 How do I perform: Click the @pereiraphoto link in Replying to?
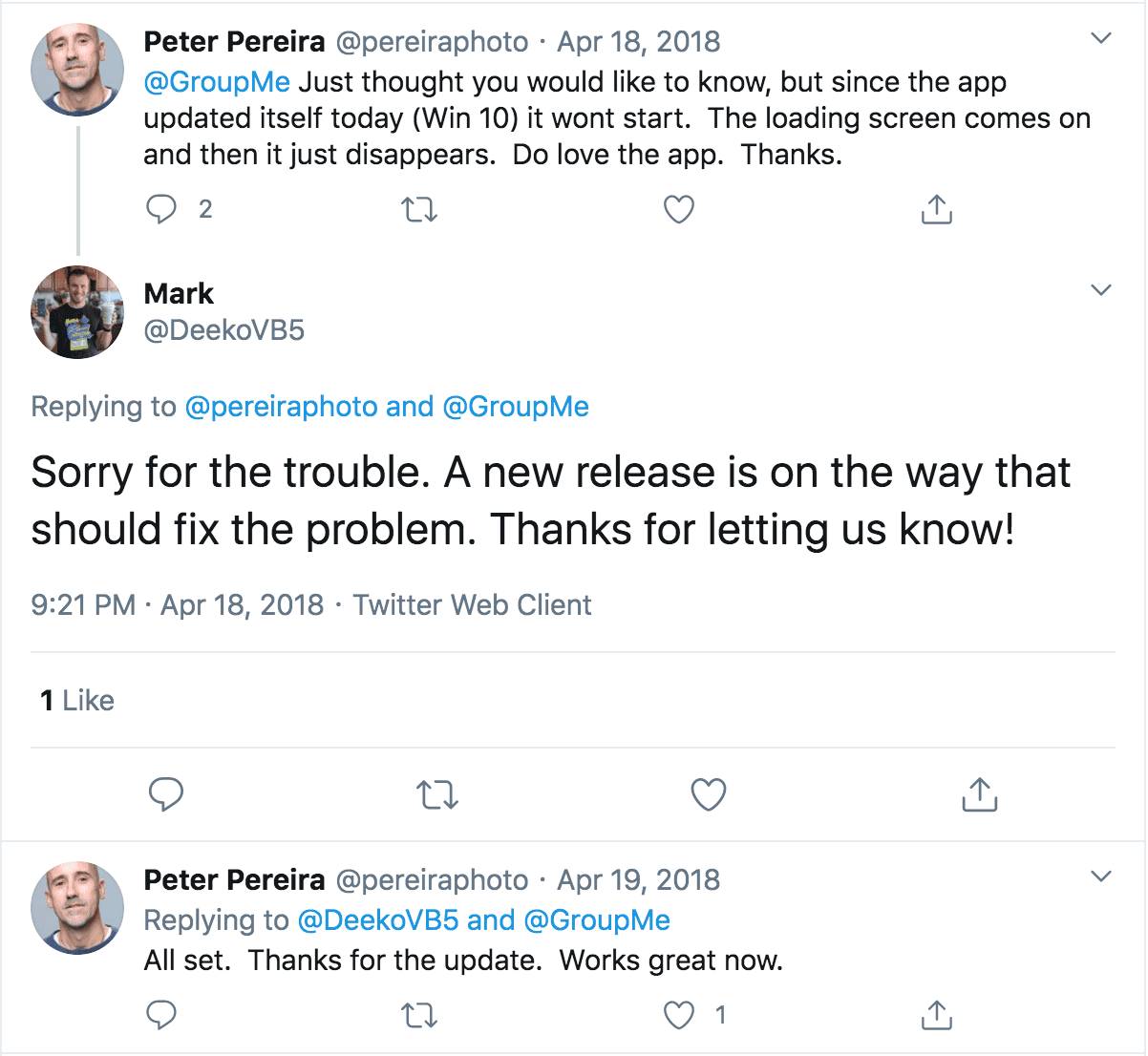(x=281, y=407)
